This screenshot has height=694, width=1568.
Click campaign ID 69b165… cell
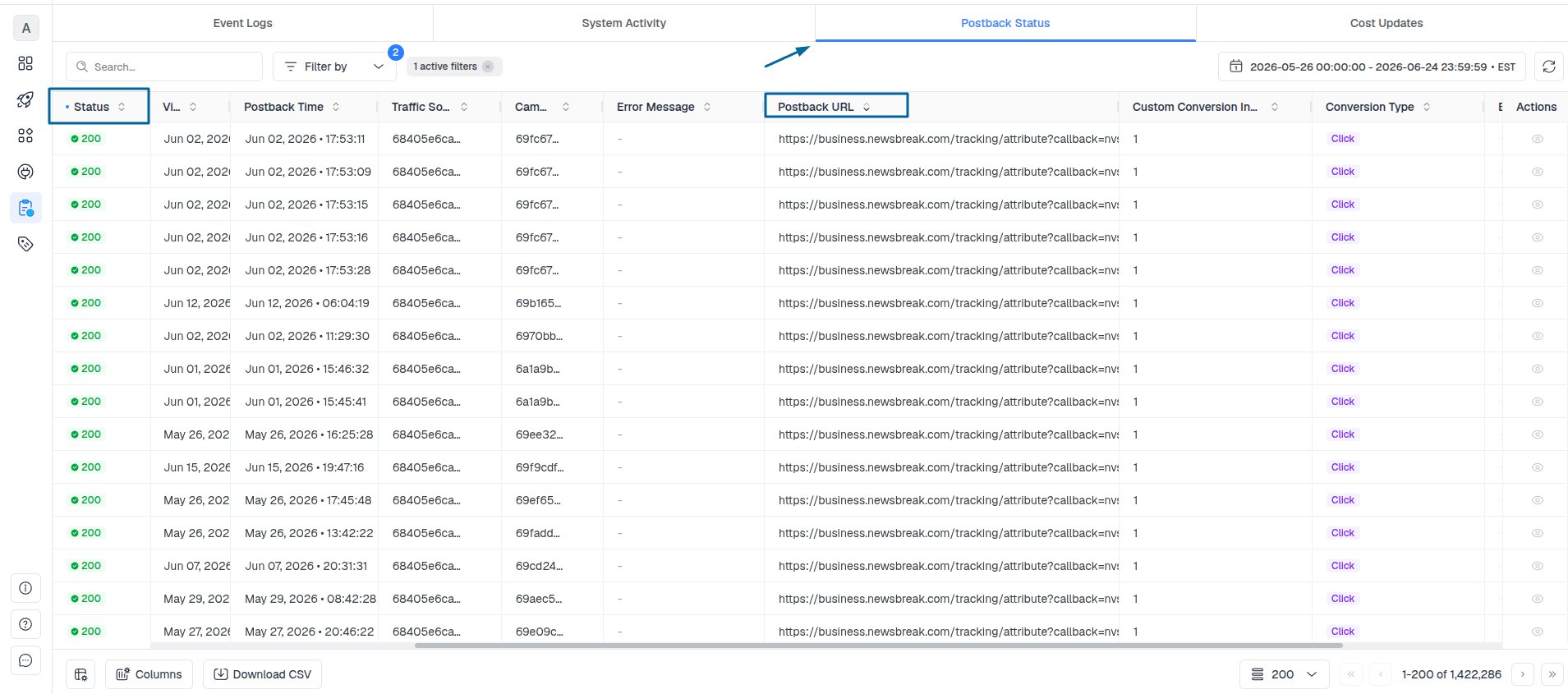pyautogui.click(x=538, y=303)
